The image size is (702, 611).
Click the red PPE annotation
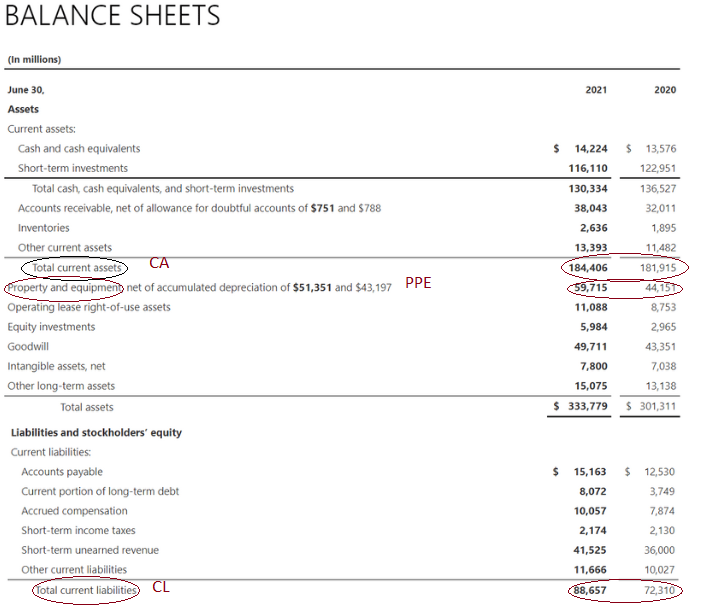point(418,283)
